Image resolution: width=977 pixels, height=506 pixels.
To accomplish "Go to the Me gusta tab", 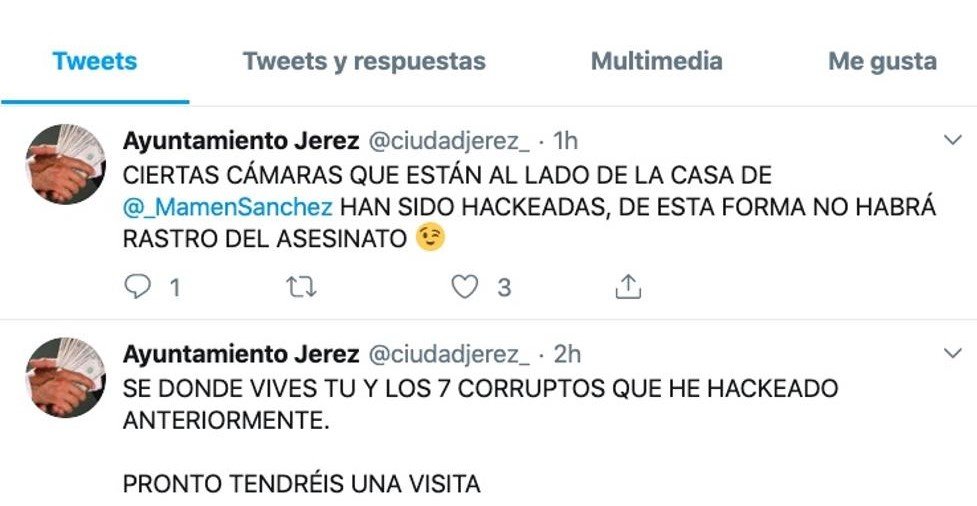I will (x=882, y=62).
